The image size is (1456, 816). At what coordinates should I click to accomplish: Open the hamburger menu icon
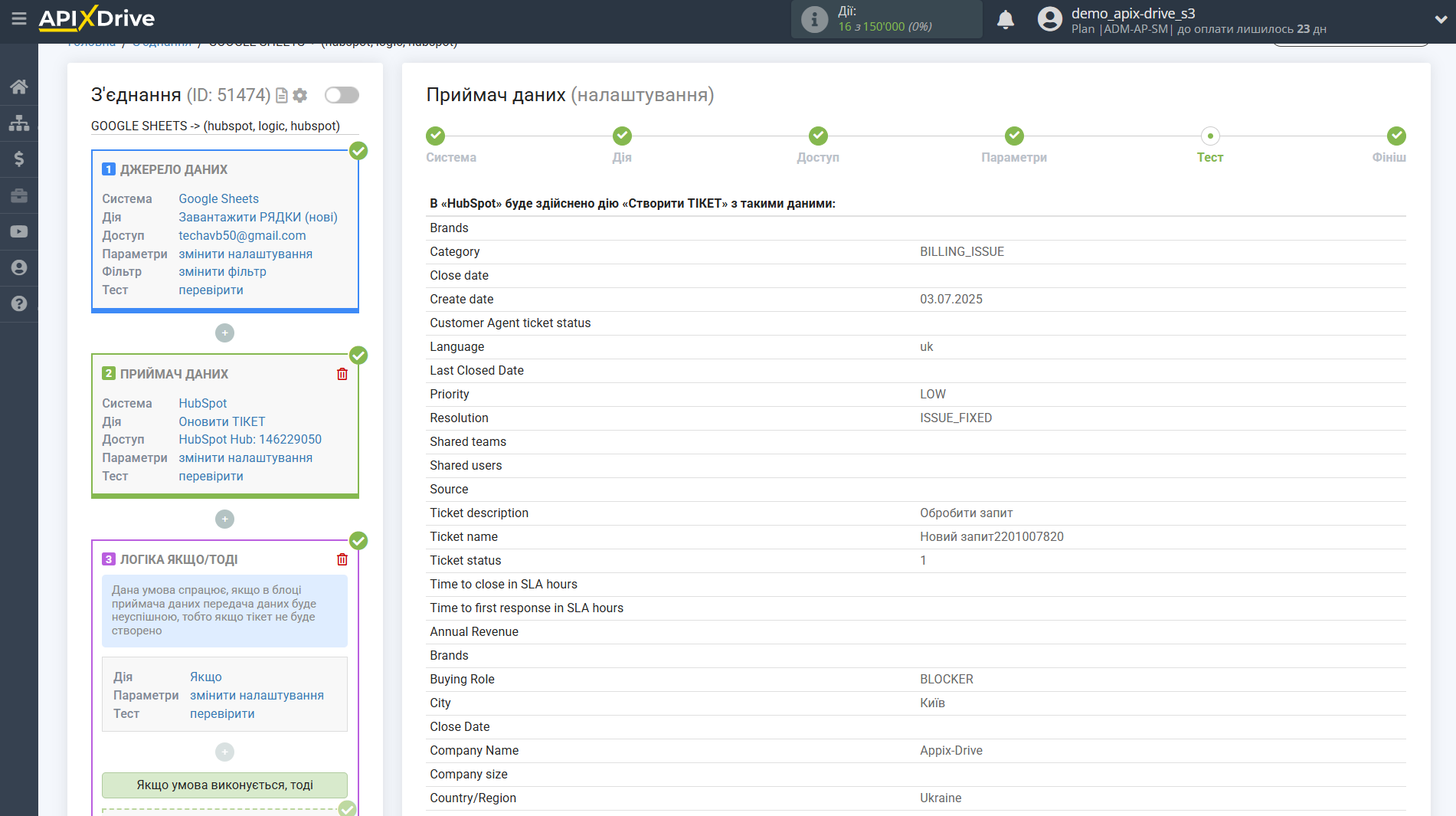(x=19, y=18)
